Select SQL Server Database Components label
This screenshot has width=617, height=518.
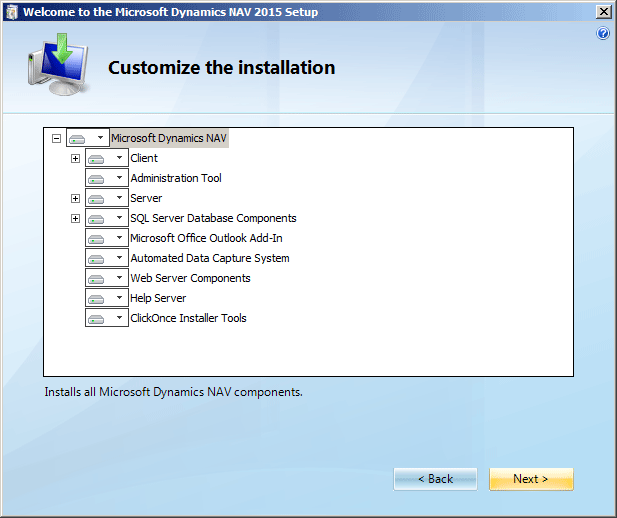[213, 218]
